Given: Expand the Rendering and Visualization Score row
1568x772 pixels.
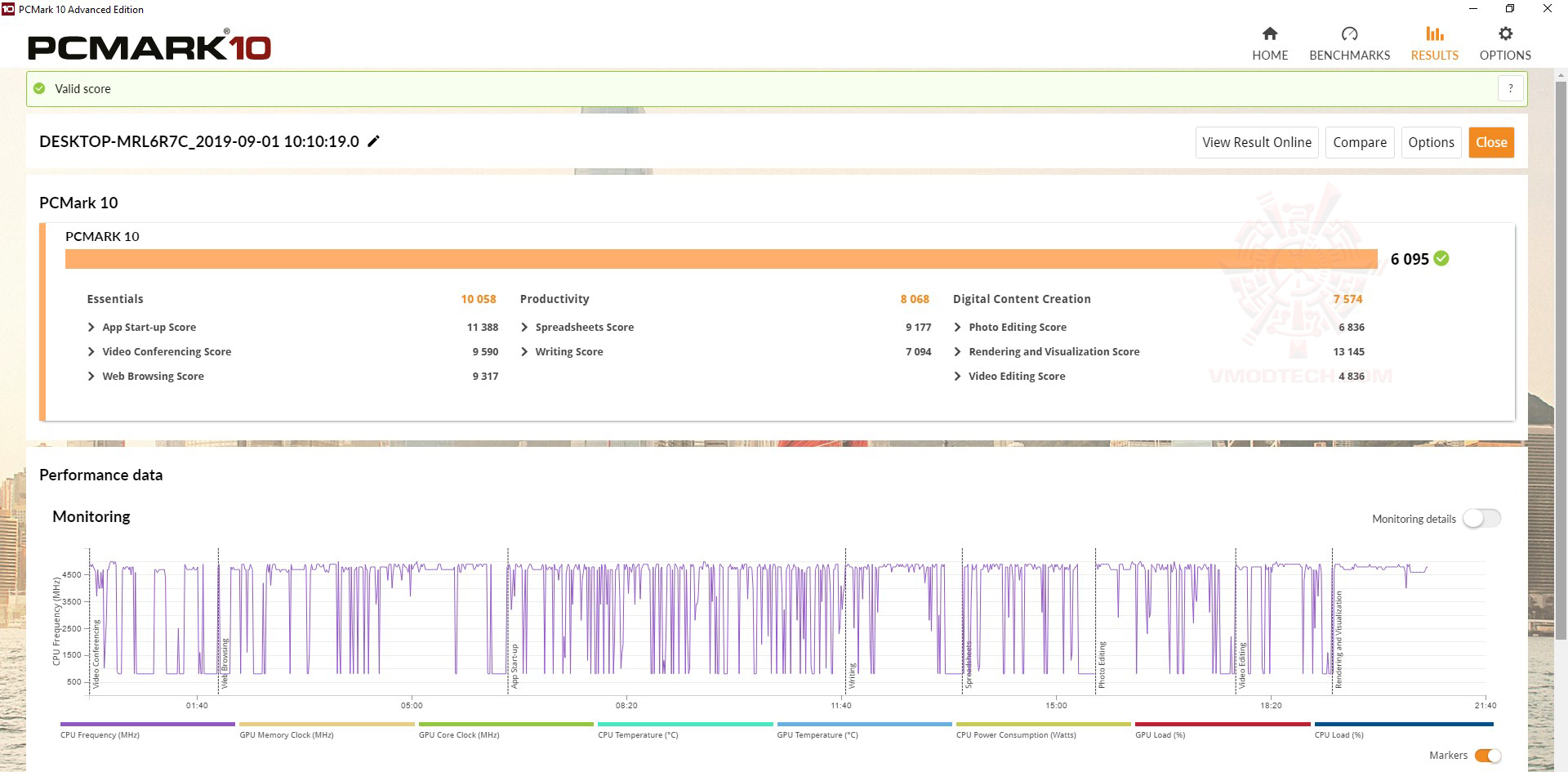Looking at the screenshot, I should [957, 351].
